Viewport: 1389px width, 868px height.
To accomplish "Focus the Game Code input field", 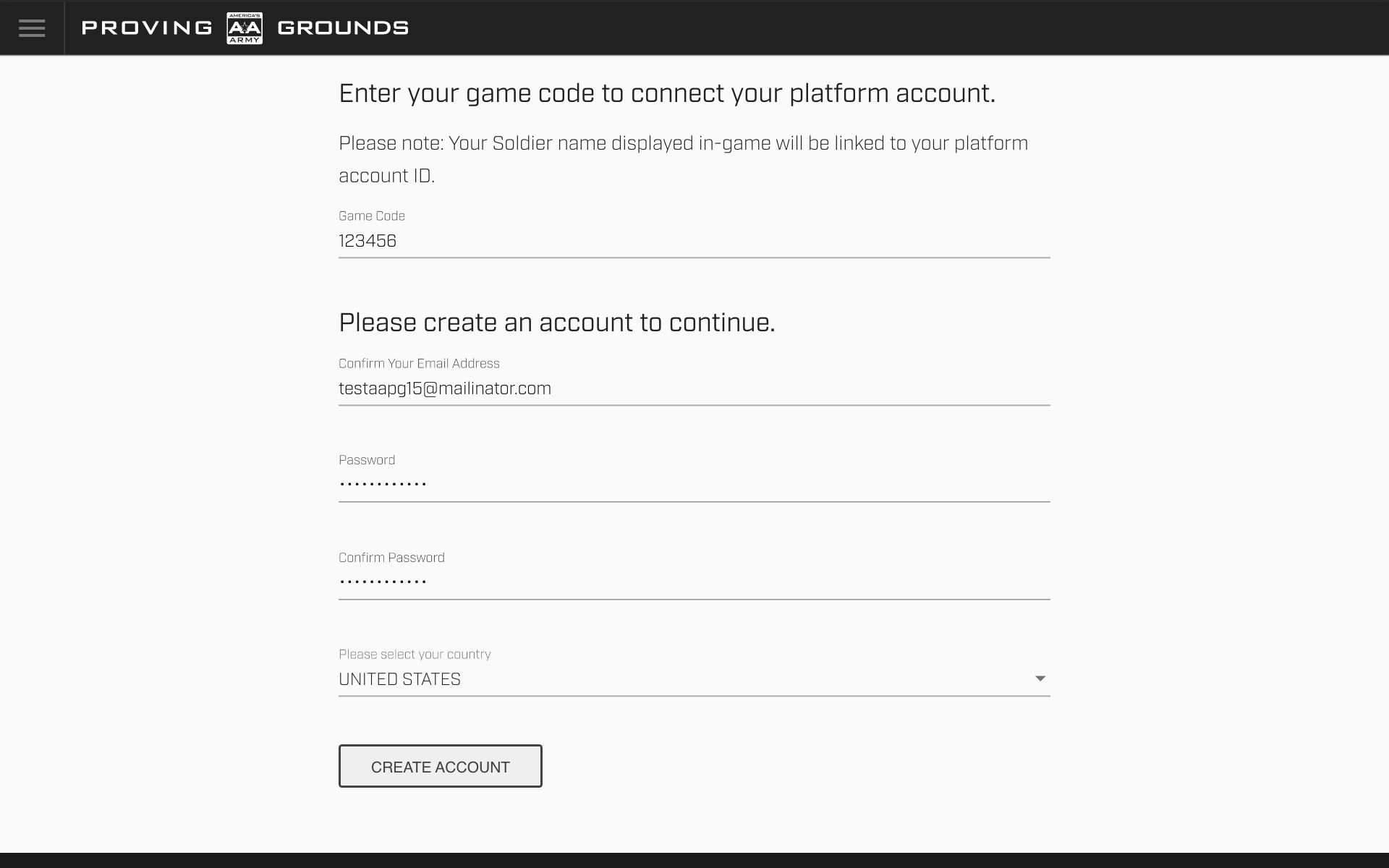I will point(693,242).
